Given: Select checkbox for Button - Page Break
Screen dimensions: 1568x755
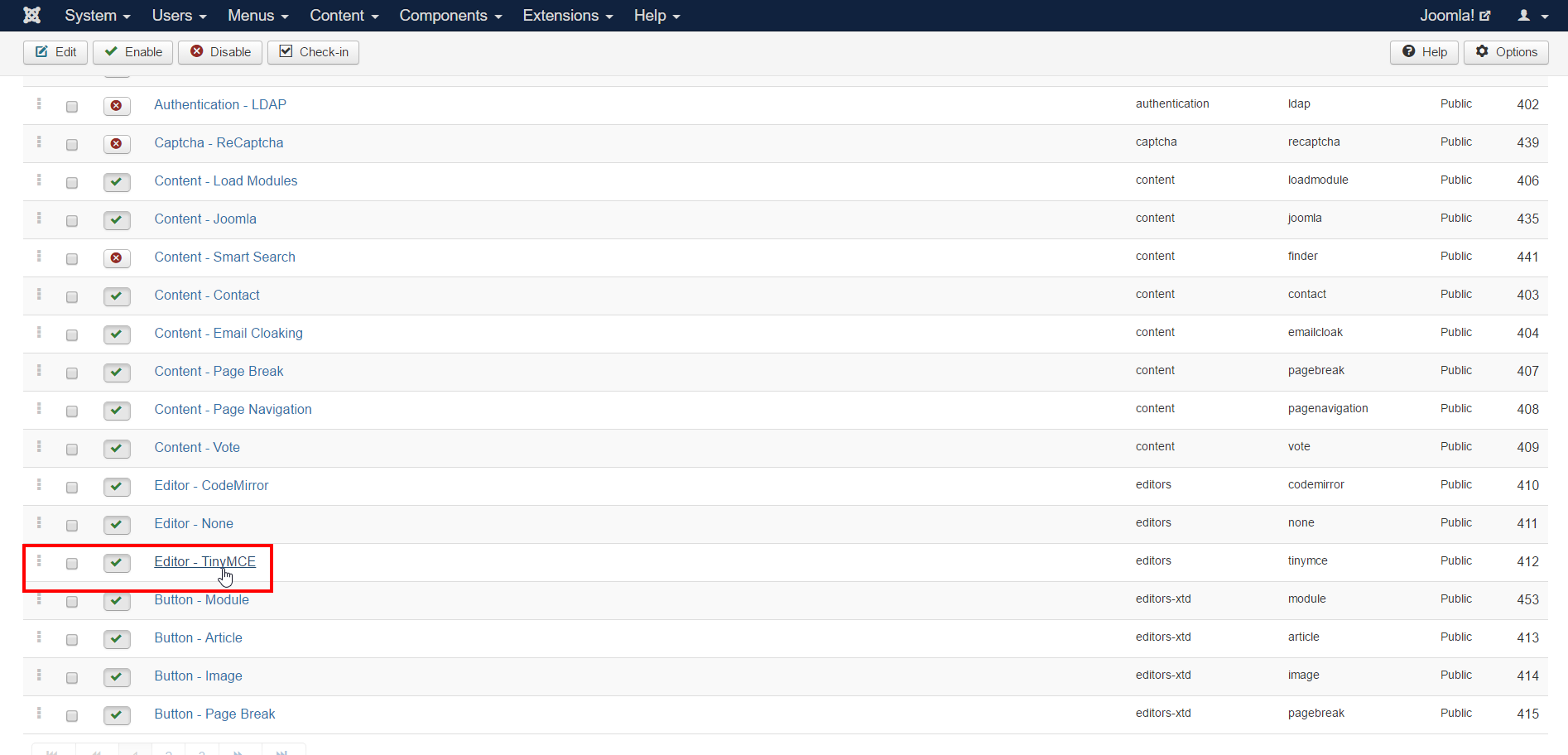Looking at the screenshot, I should 72,715.
